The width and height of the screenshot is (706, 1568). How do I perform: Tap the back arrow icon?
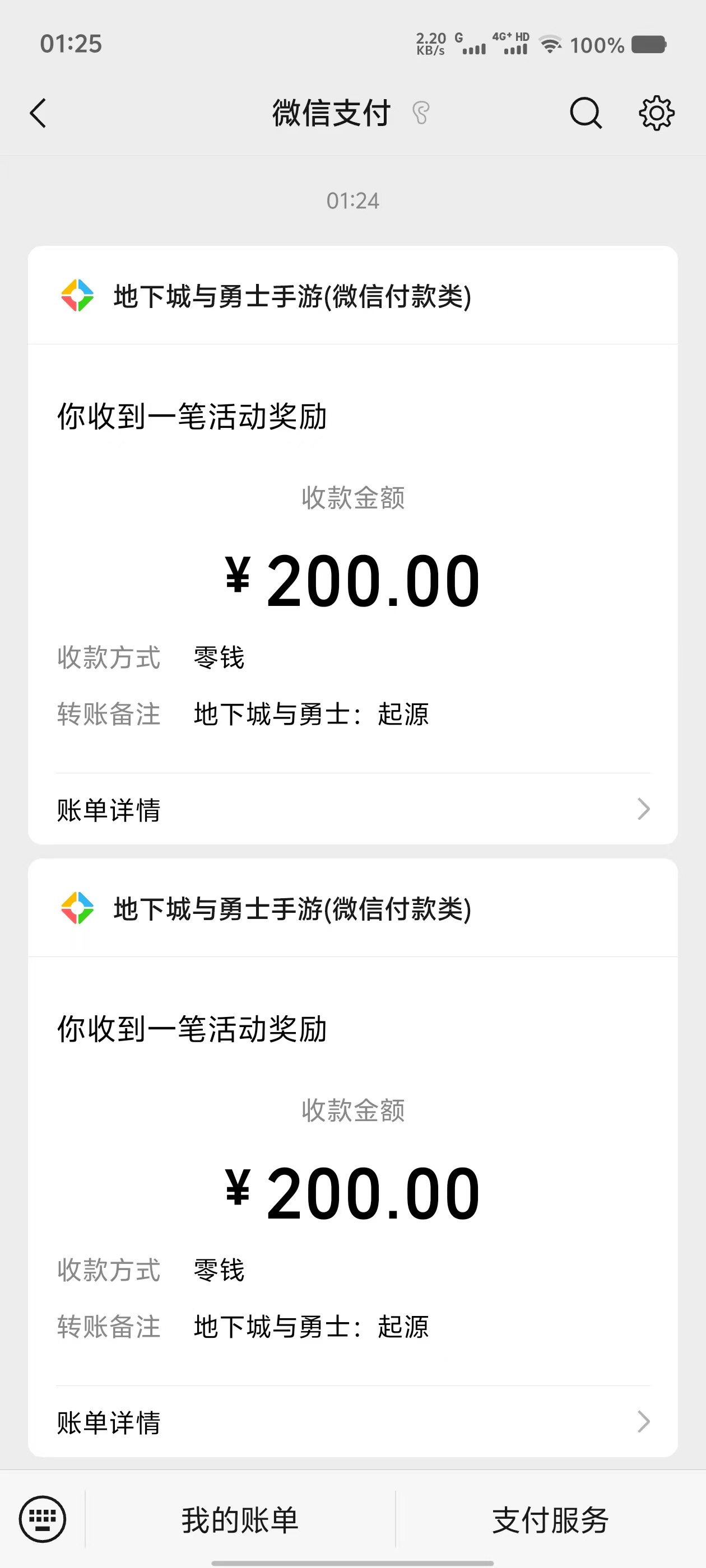coord(38,113)
